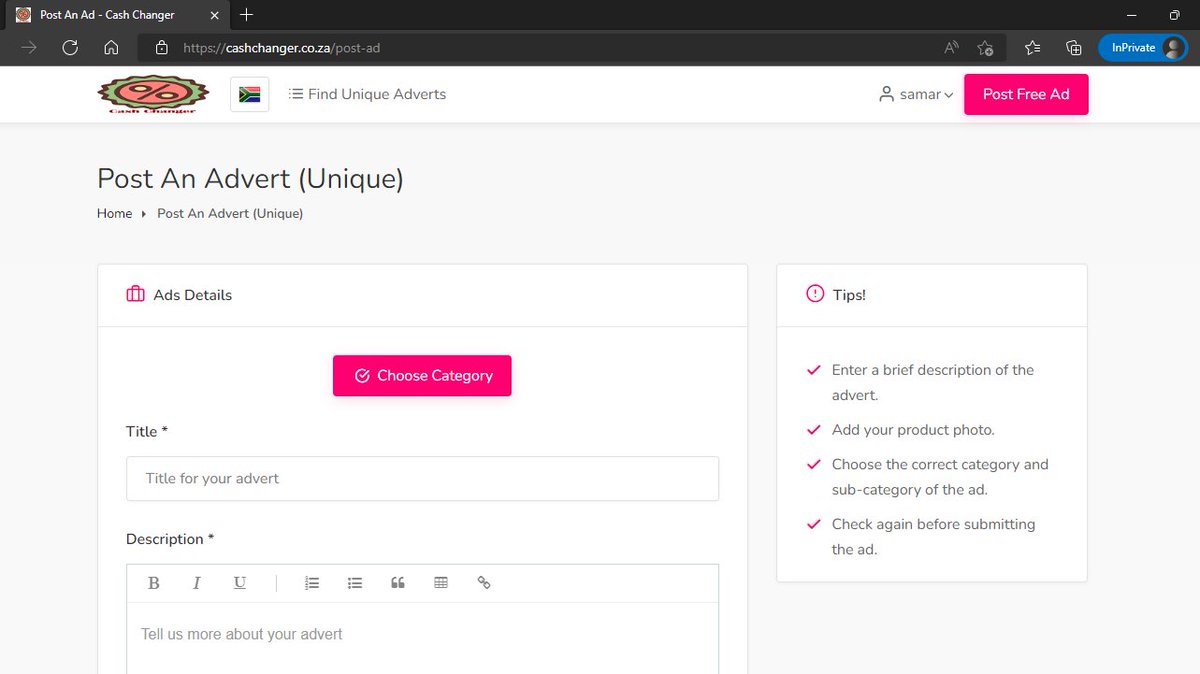Click tip 'Check again before submitting the ad.'

(933, 537)
